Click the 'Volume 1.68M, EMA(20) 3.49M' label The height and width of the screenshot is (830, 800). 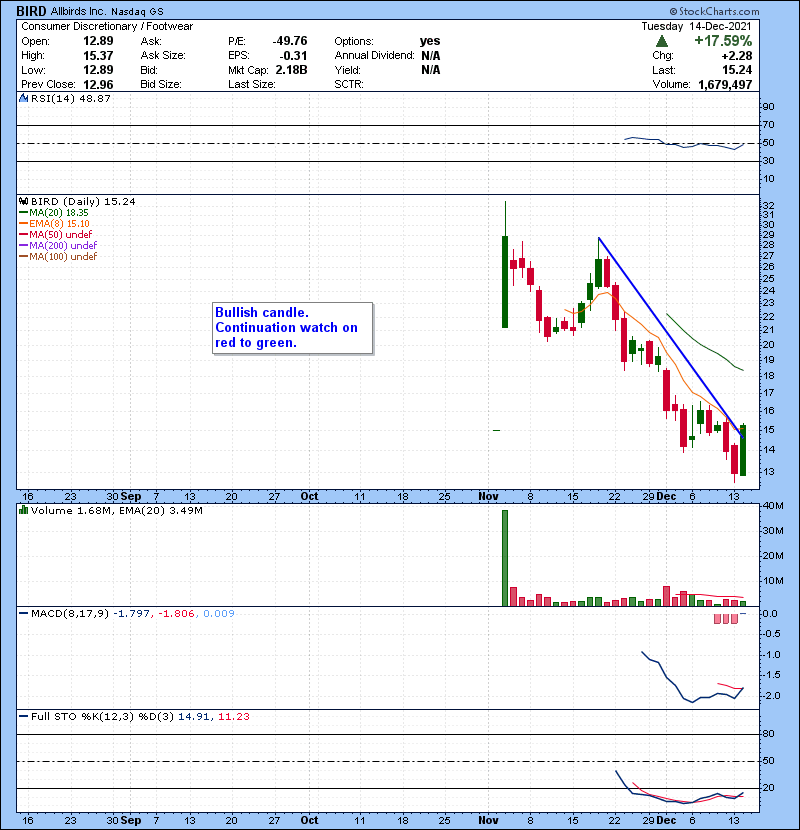116,510
